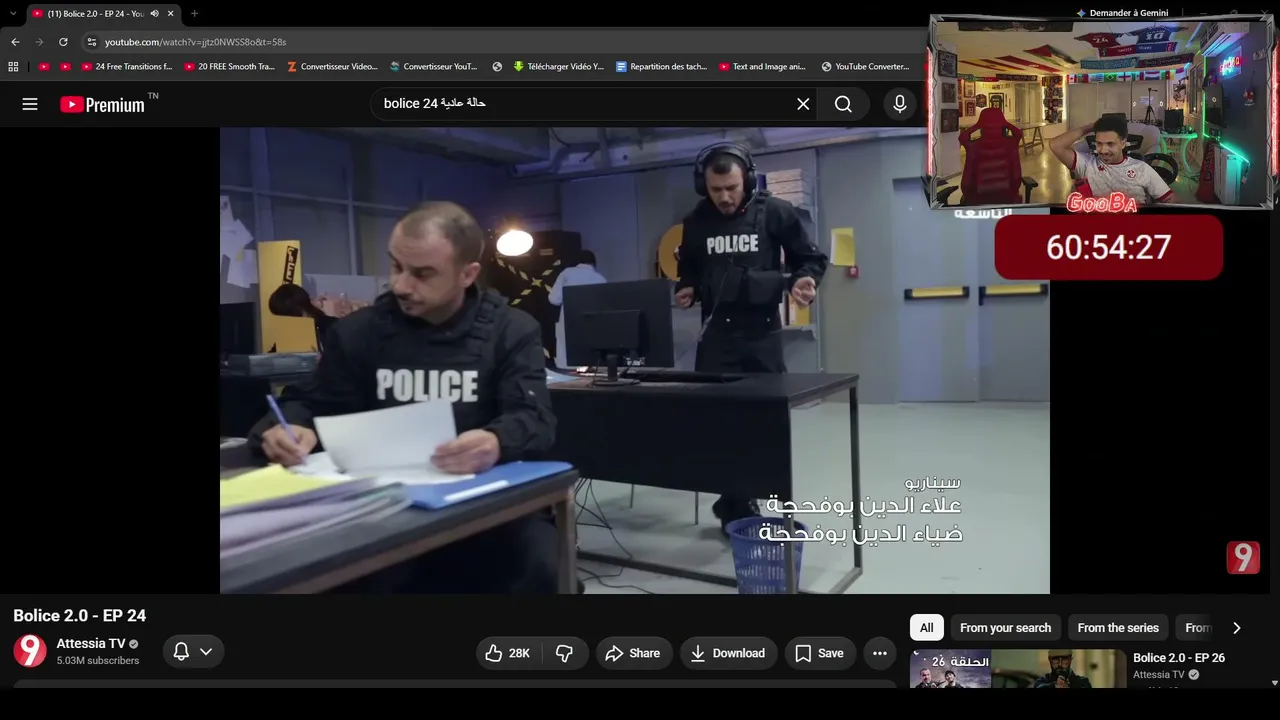Open the YouTube guide hamburger menu
Screen dimensions: 1280x720
pyautogui.click(x=30, y=104)
